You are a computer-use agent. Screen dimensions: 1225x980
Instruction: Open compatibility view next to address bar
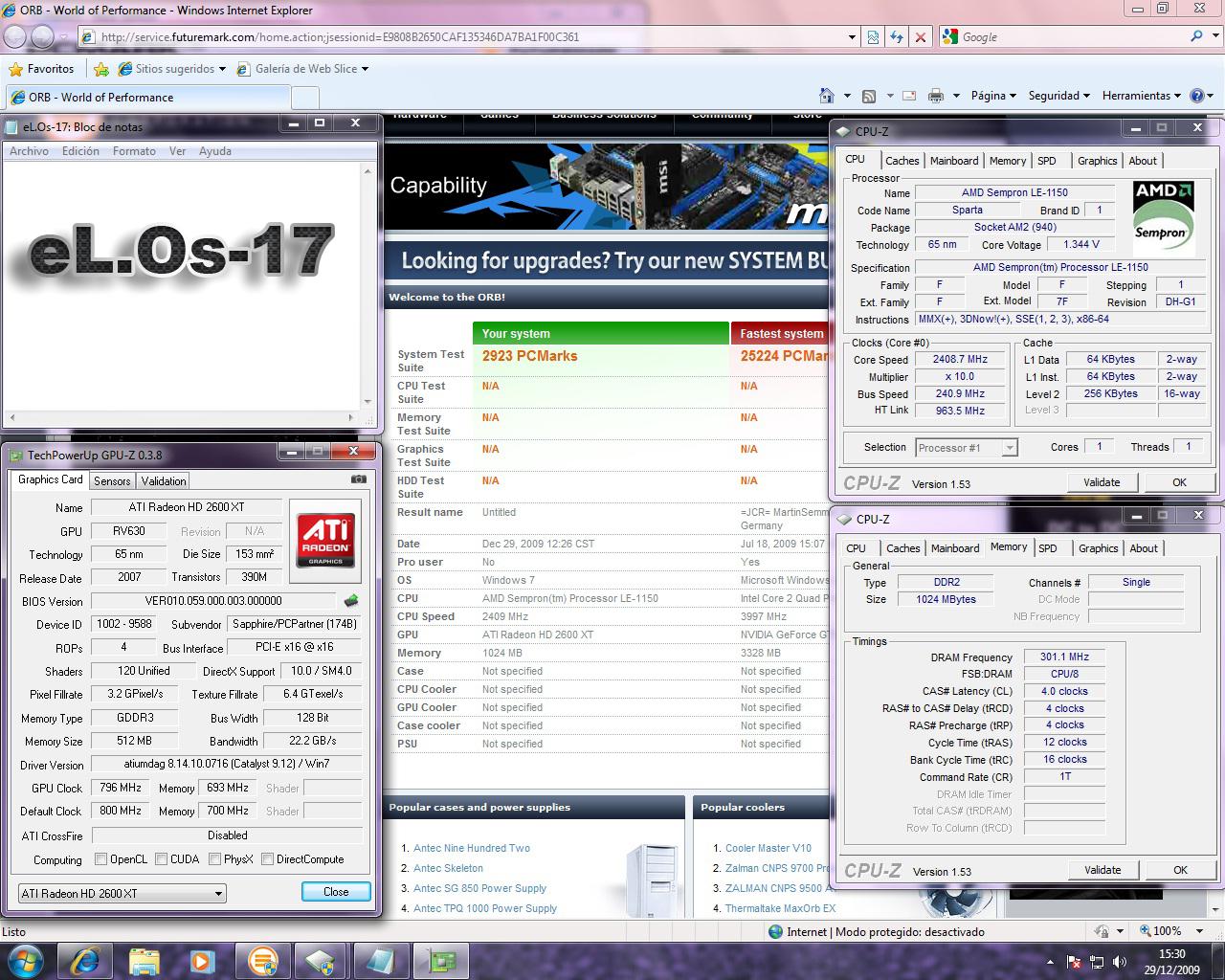coord(874,36)
